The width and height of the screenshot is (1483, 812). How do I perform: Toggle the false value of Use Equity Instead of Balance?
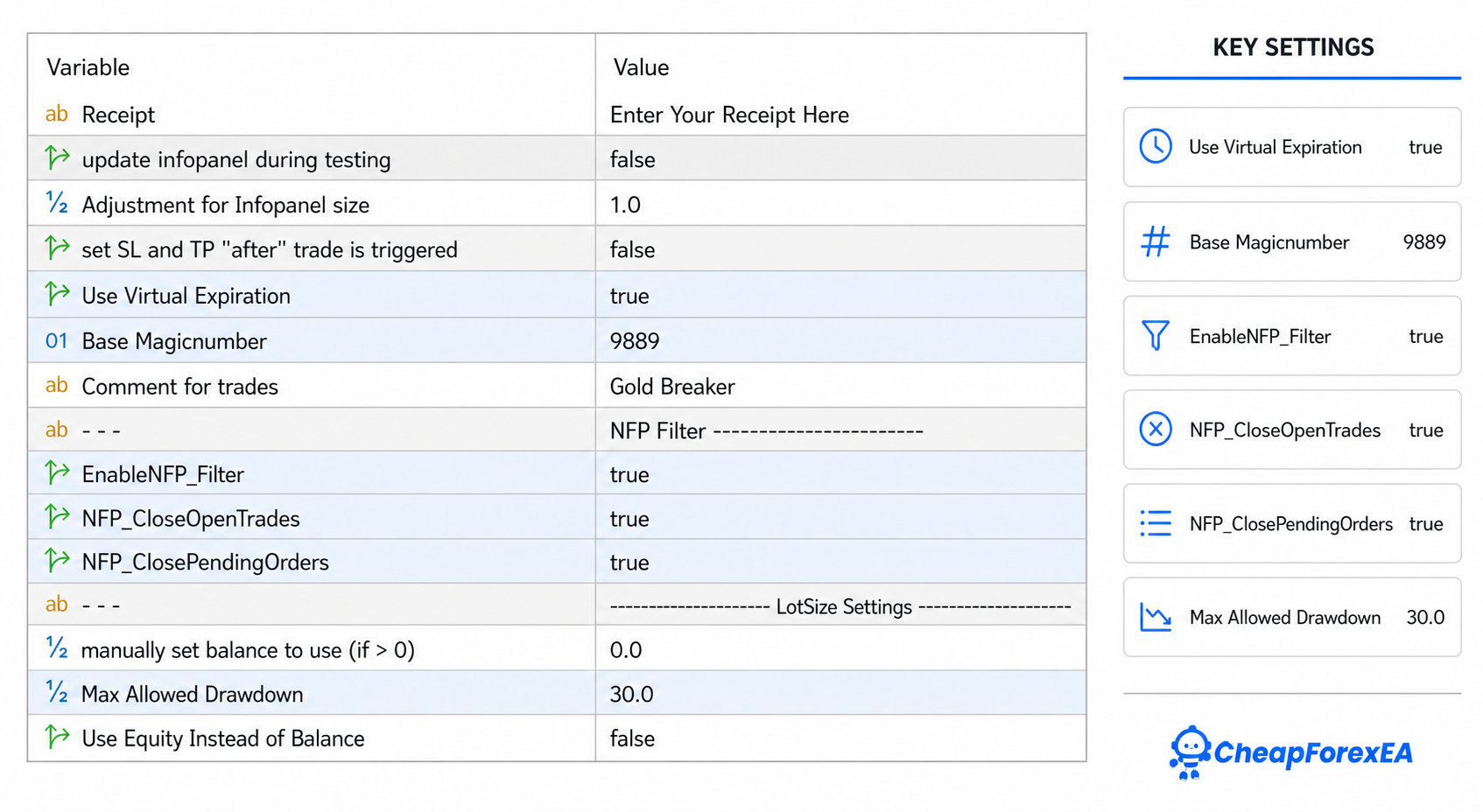[x=632, y=738]
